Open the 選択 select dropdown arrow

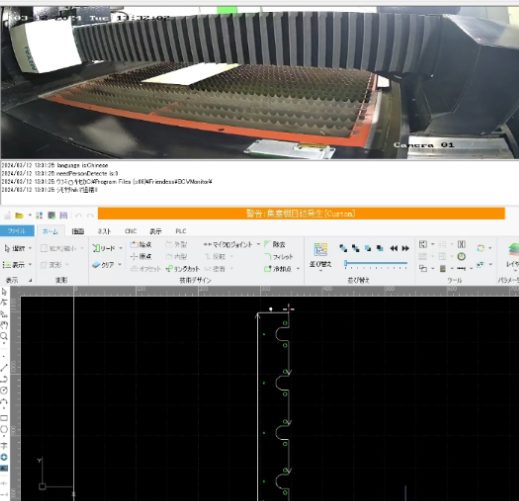click(x=30, y=248)
